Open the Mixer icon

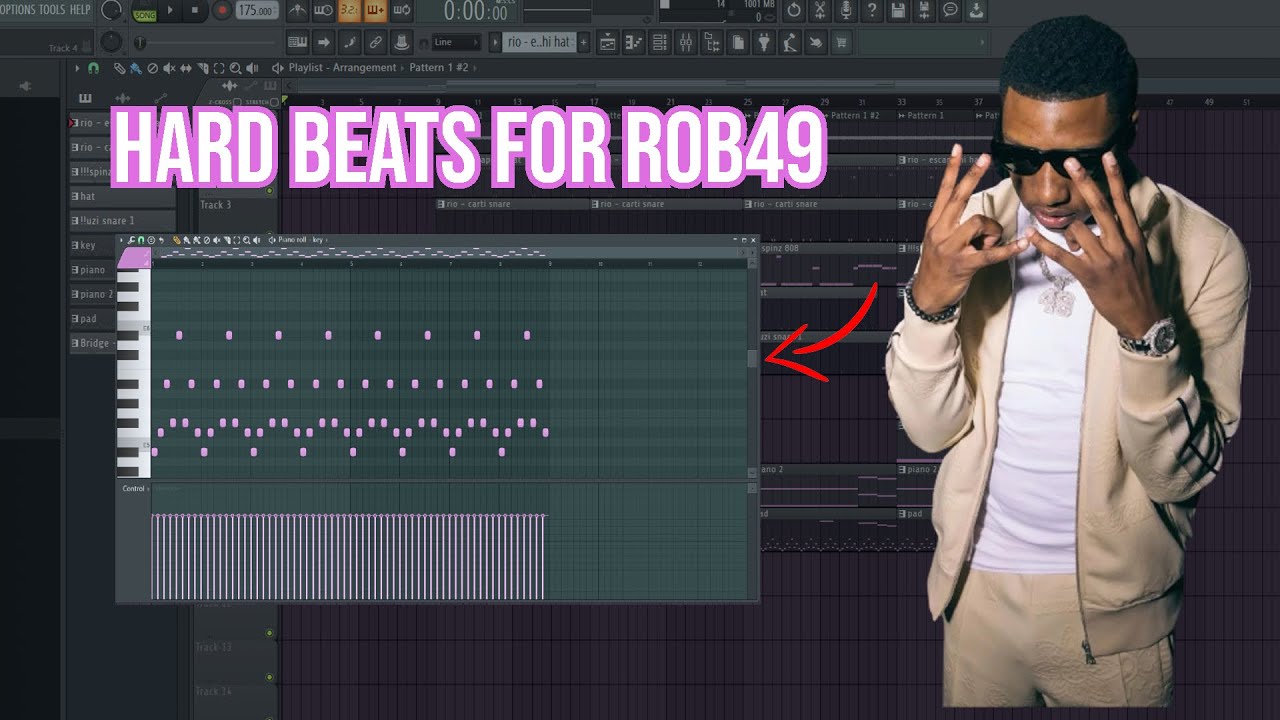tap(686, 42)
